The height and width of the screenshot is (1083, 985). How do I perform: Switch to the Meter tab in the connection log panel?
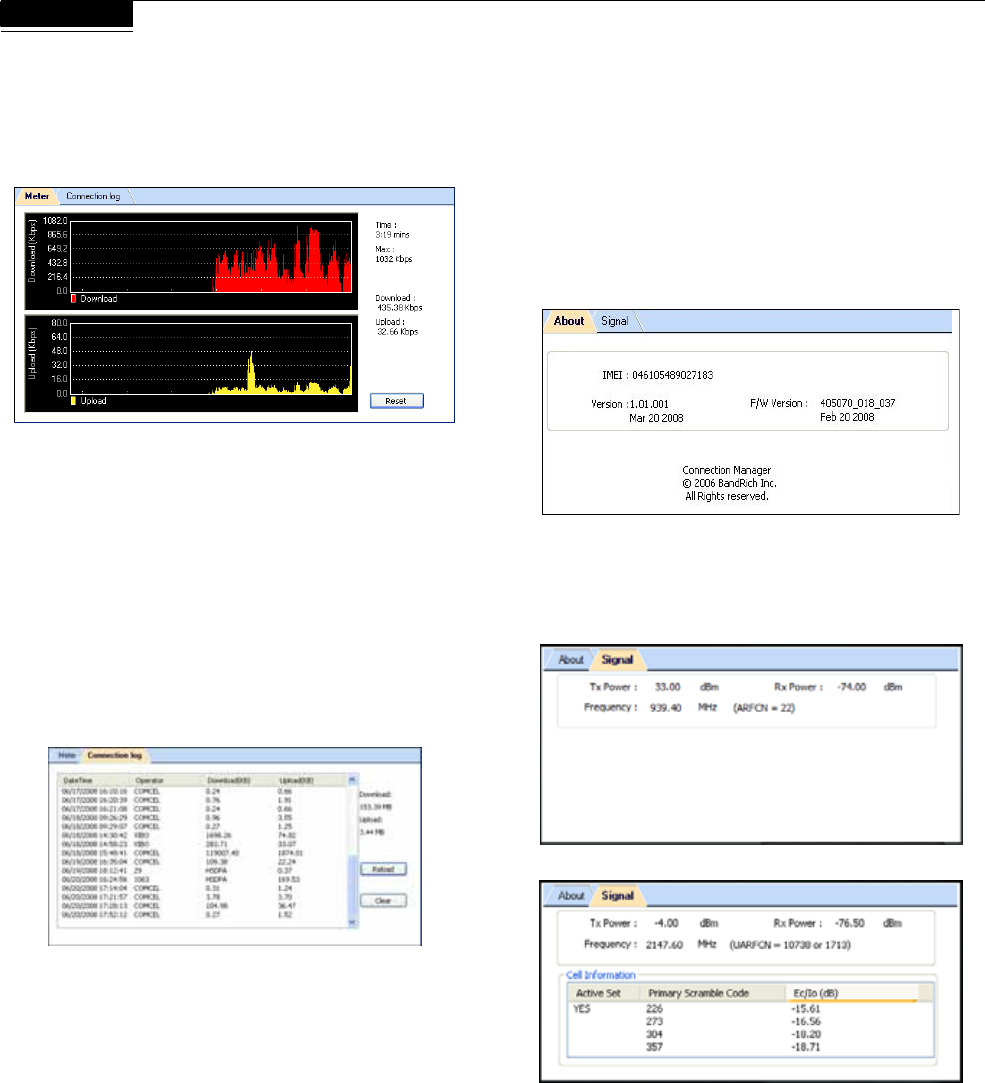[x=66, y=755]
